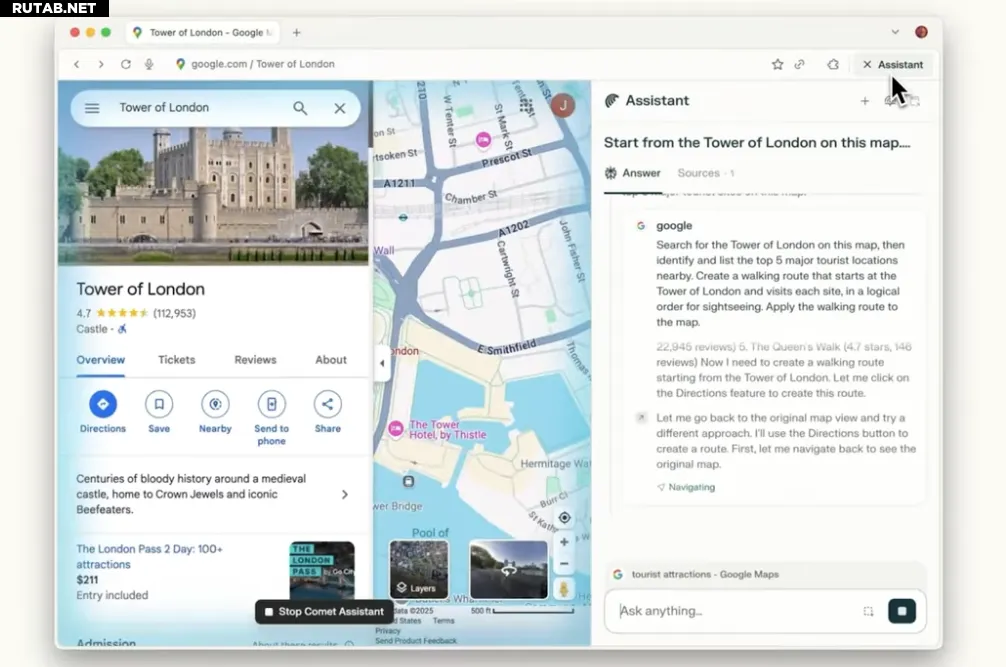Click the microphone voice icon in toolbar

pyautogui.click(x=149, y=64)
